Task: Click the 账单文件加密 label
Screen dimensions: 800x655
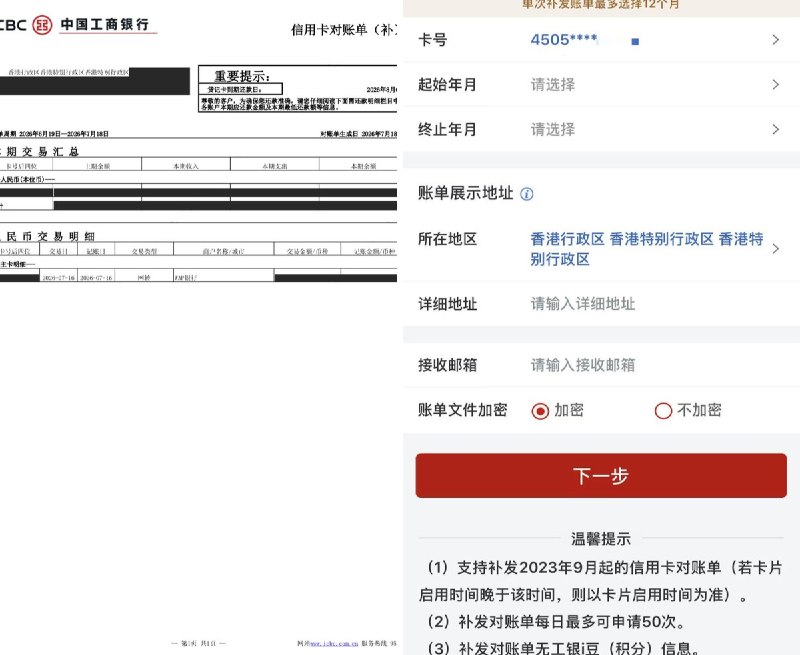Action: pyautogui.click(x=463, y=410)
